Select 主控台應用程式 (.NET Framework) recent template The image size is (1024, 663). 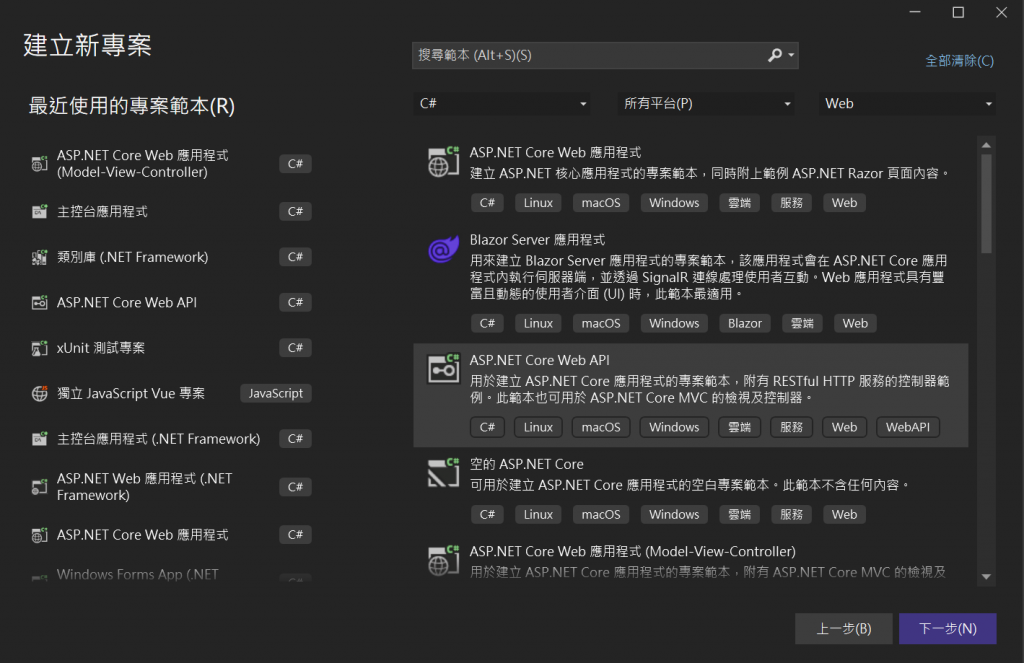pos(171,439)
